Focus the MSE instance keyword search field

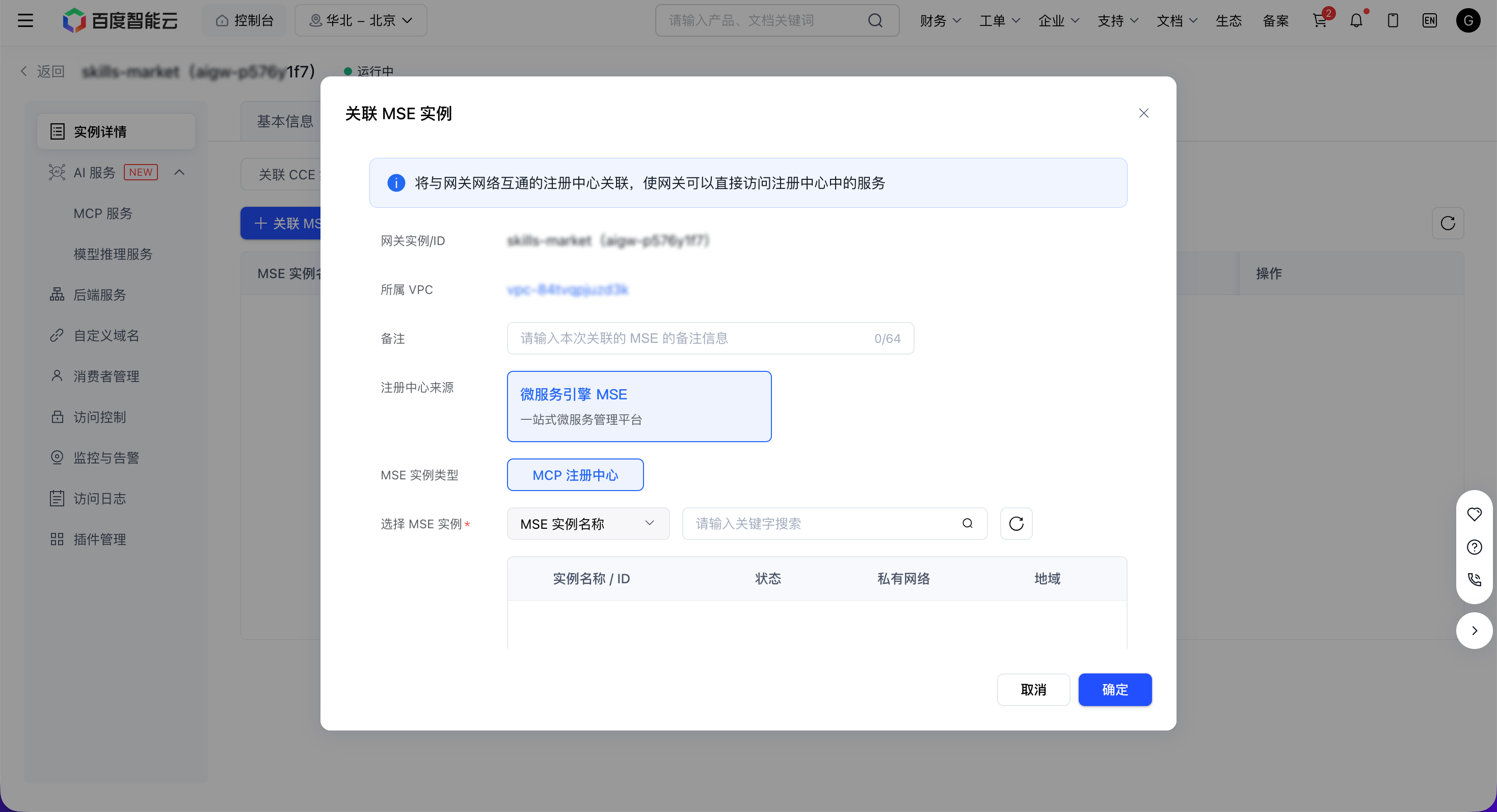(x=835, y=524)
